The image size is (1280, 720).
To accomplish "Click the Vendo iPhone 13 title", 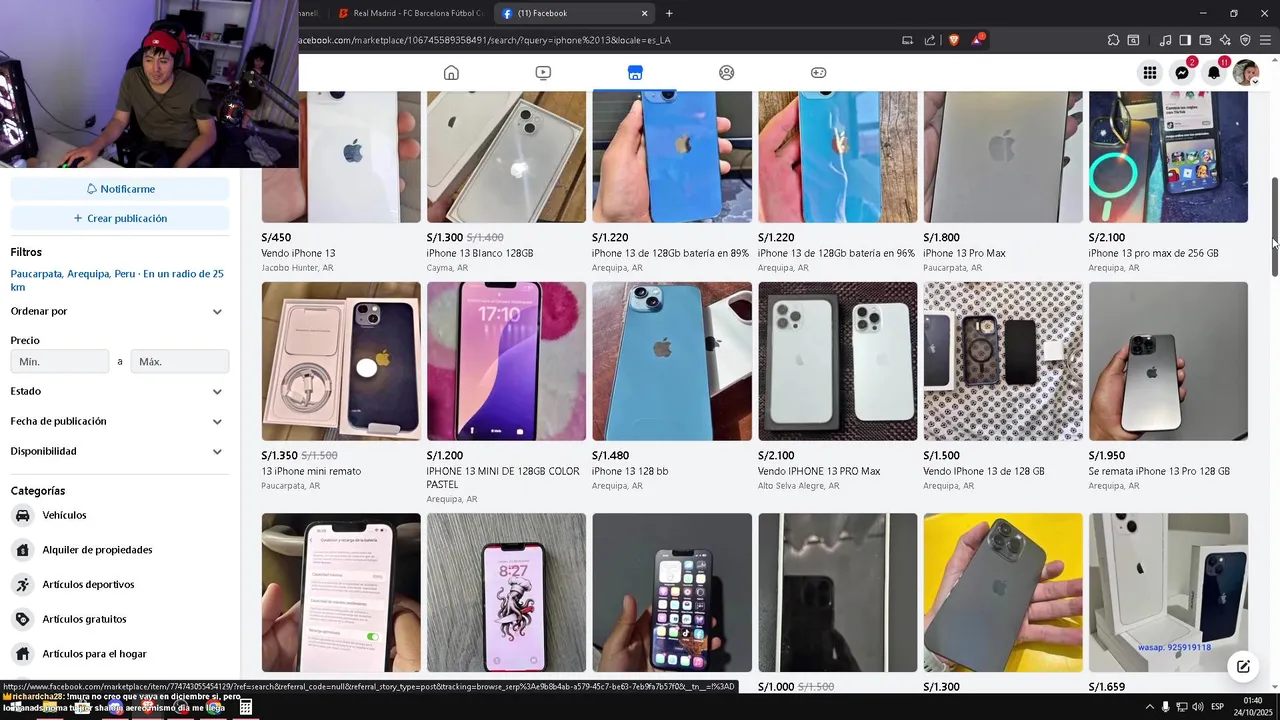I will point(298,253).
